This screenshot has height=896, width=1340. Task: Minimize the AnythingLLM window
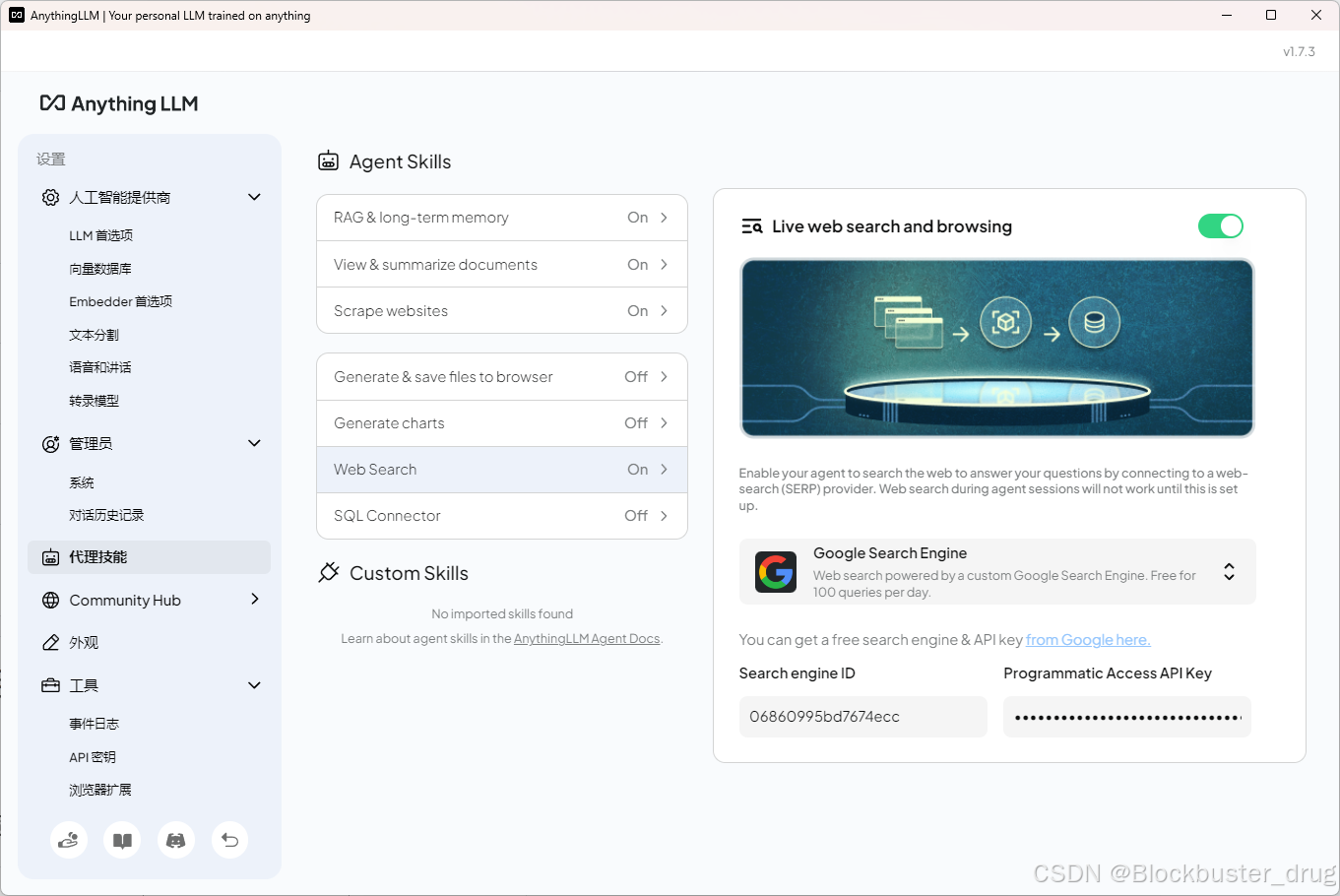coord(1227,15)
